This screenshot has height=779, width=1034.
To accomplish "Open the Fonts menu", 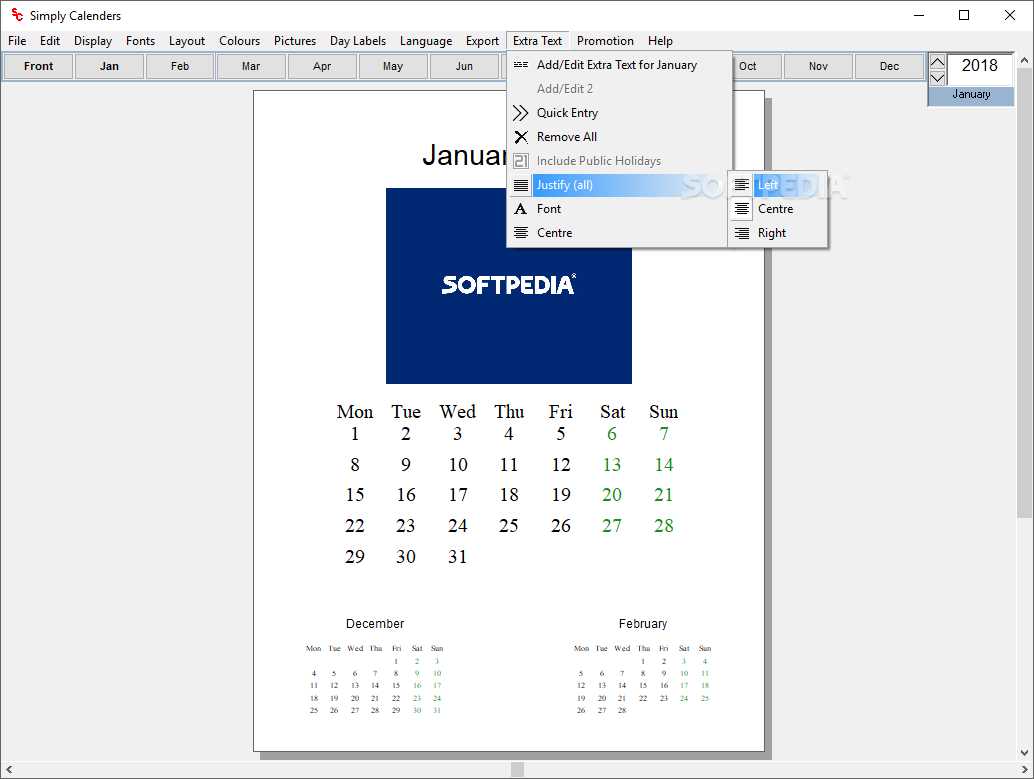I will pos(140,41).
